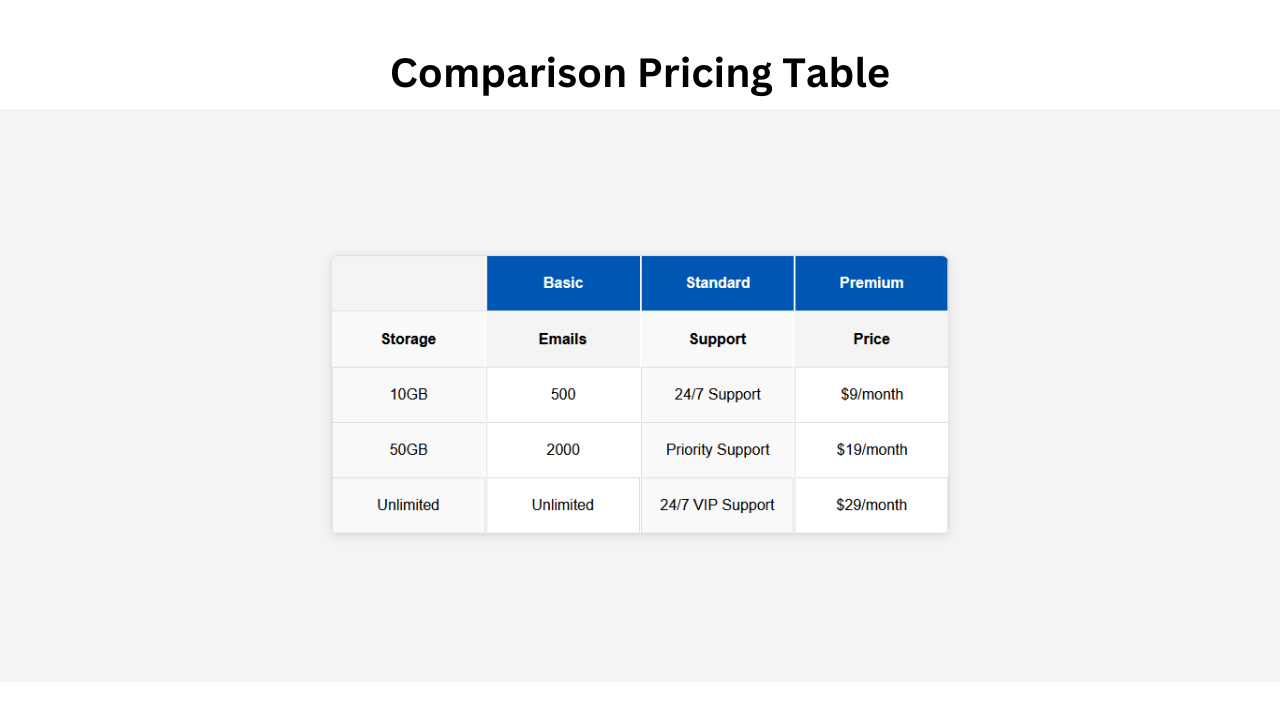Click the Unlimited emails value
This screenshot has width=1280, height=720.
563,505
